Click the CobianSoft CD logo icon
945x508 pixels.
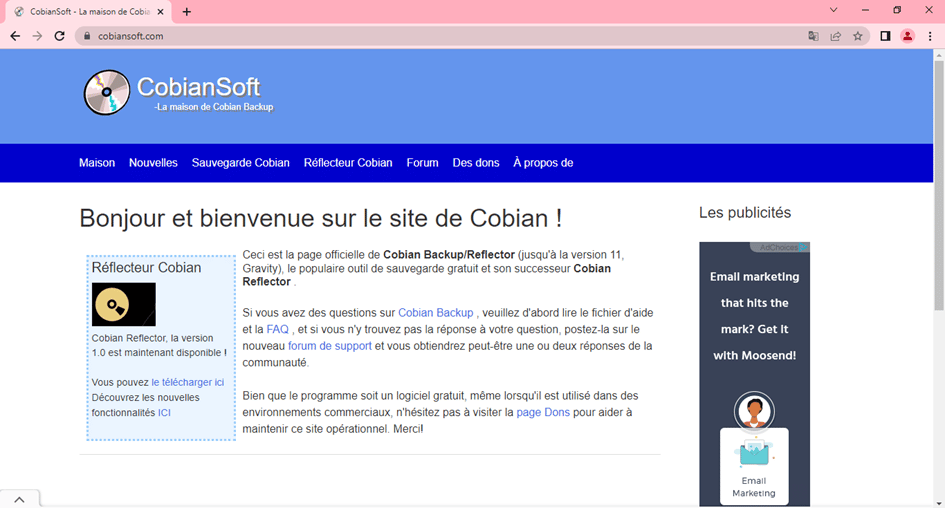106,93
